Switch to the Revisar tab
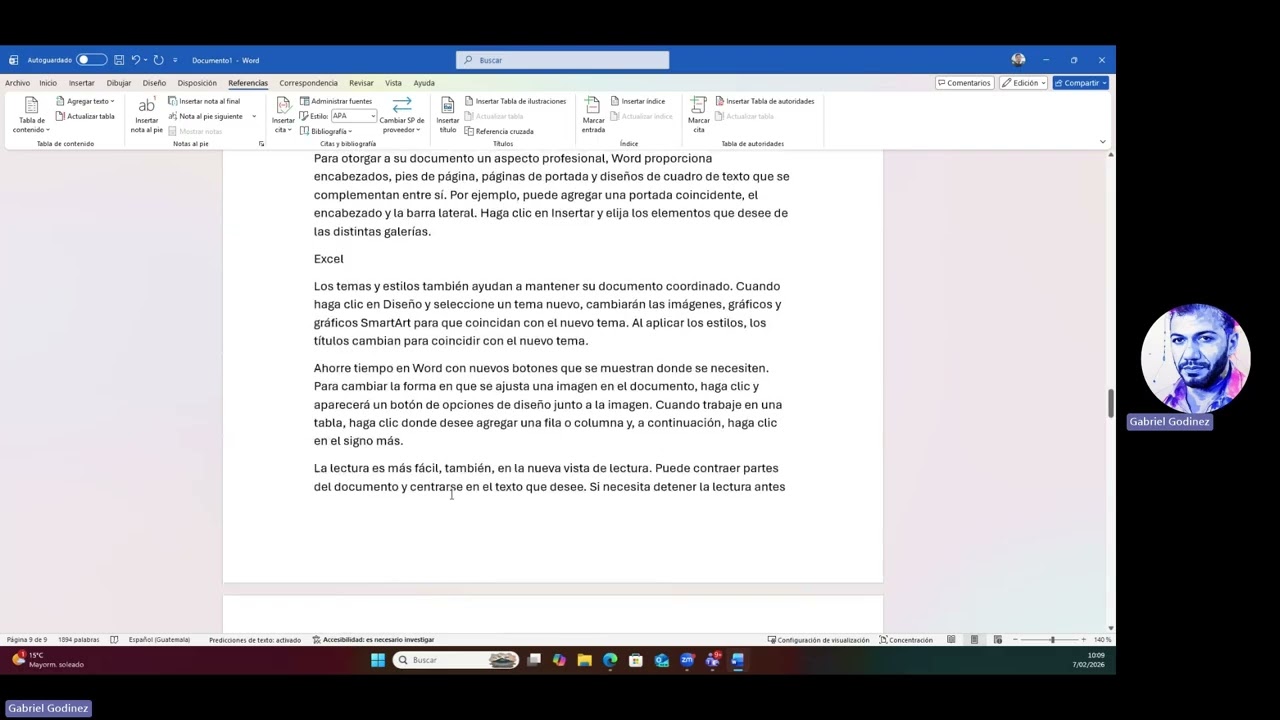This screenshot has width=1280, height=720. pyautogui.click(x=361, y=83)
